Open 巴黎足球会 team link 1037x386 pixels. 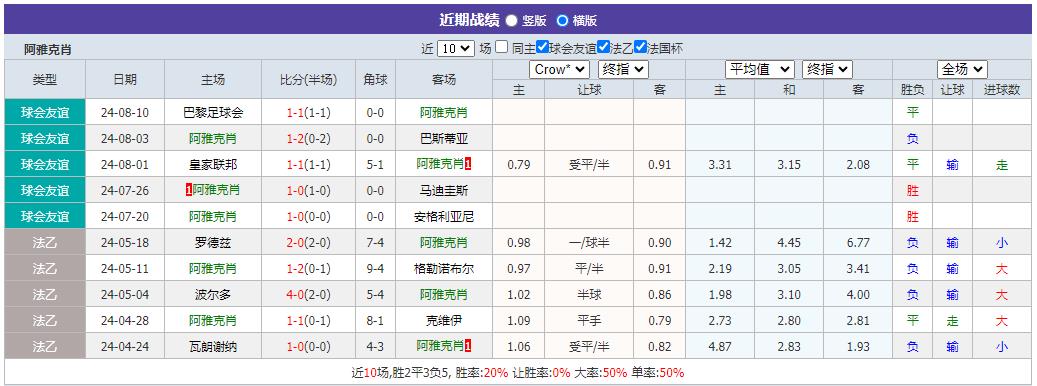pos(213,113)
